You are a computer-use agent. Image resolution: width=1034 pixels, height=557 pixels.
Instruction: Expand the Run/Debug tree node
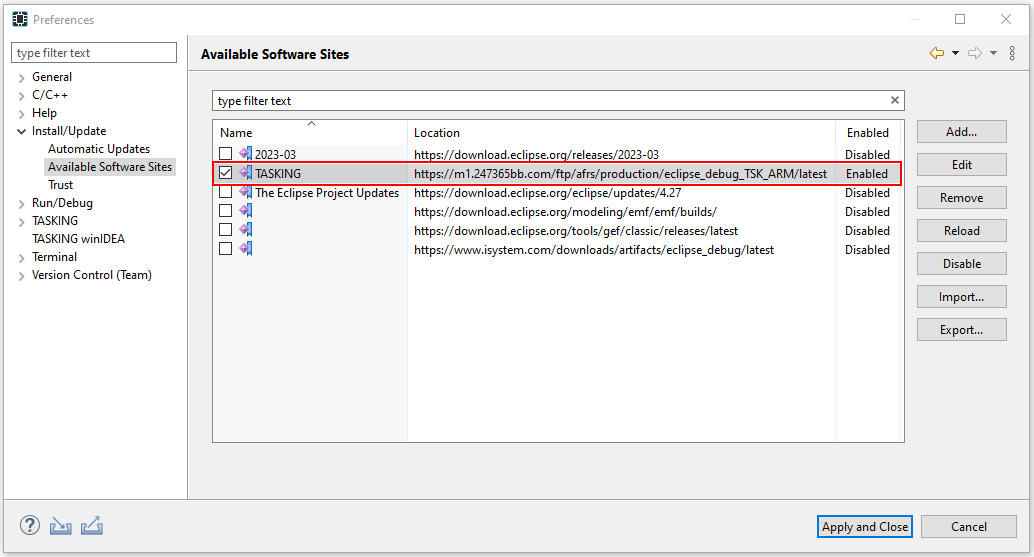(22, 204)
